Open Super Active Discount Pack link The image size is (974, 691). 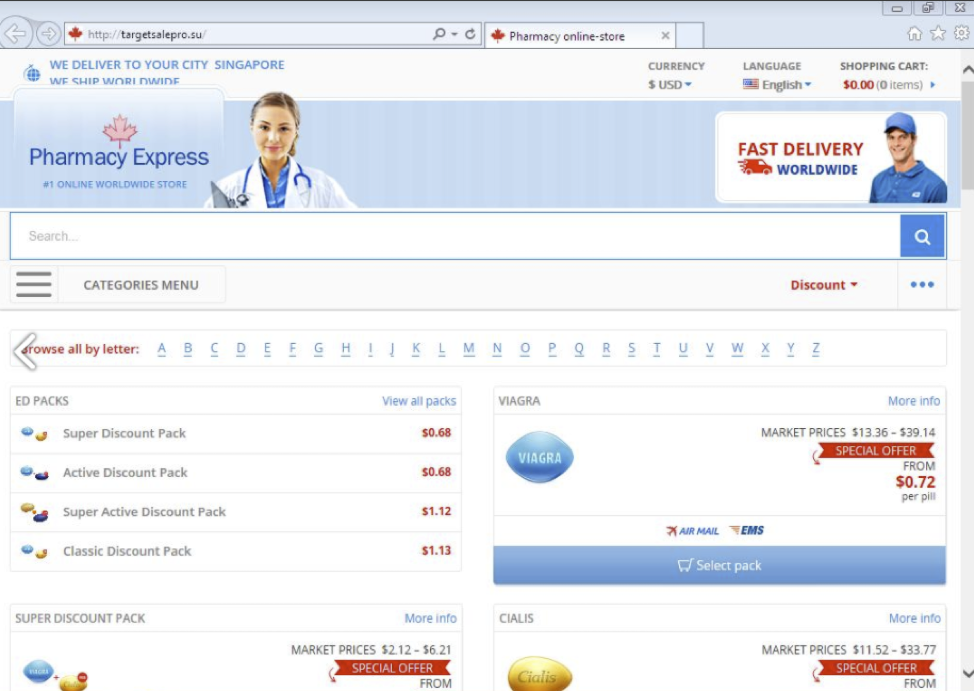coord(144,511)
